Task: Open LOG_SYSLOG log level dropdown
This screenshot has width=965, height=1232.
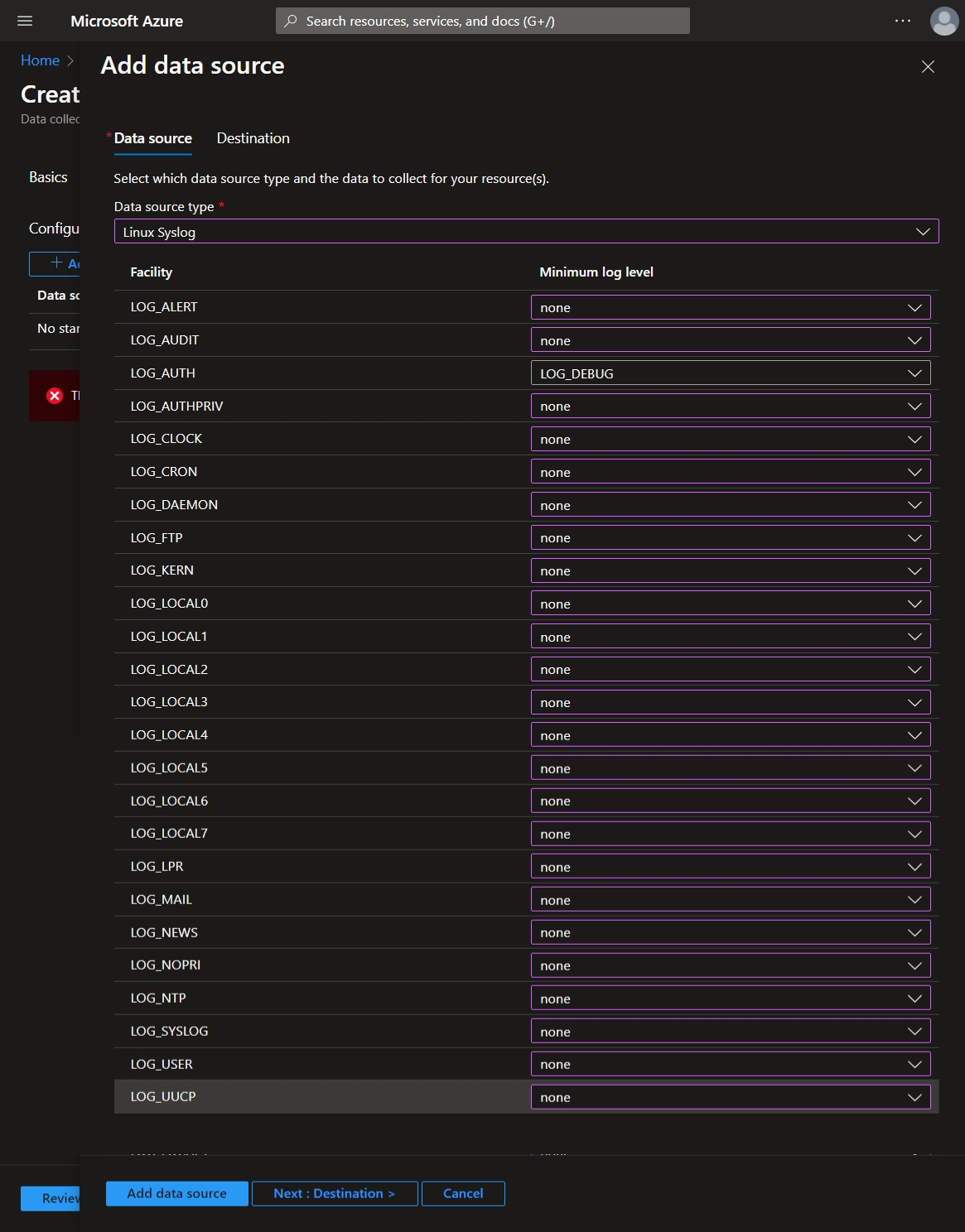Action: point(731,1031)
